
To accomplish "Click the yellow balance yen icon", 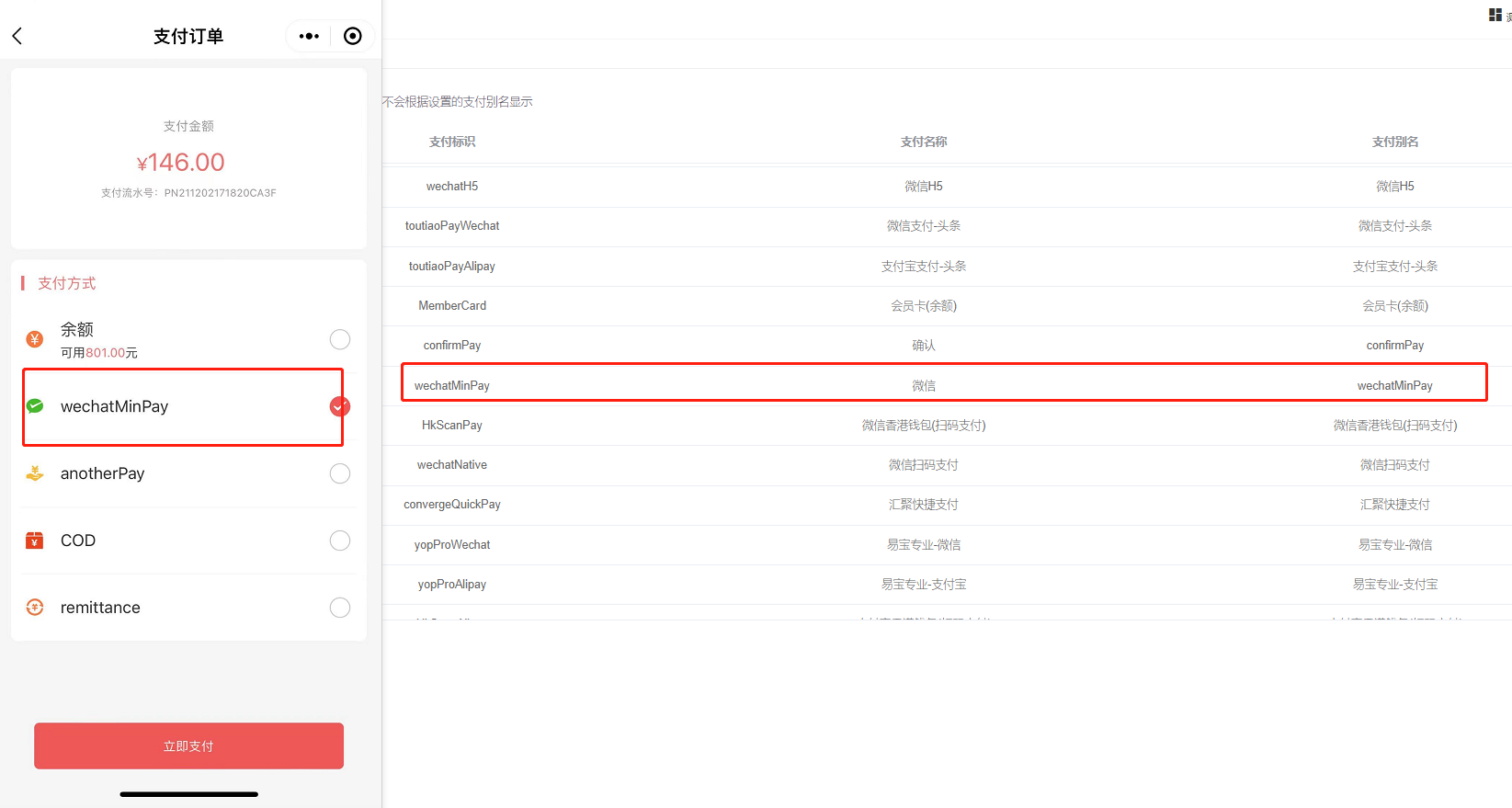I will point(35,339).
